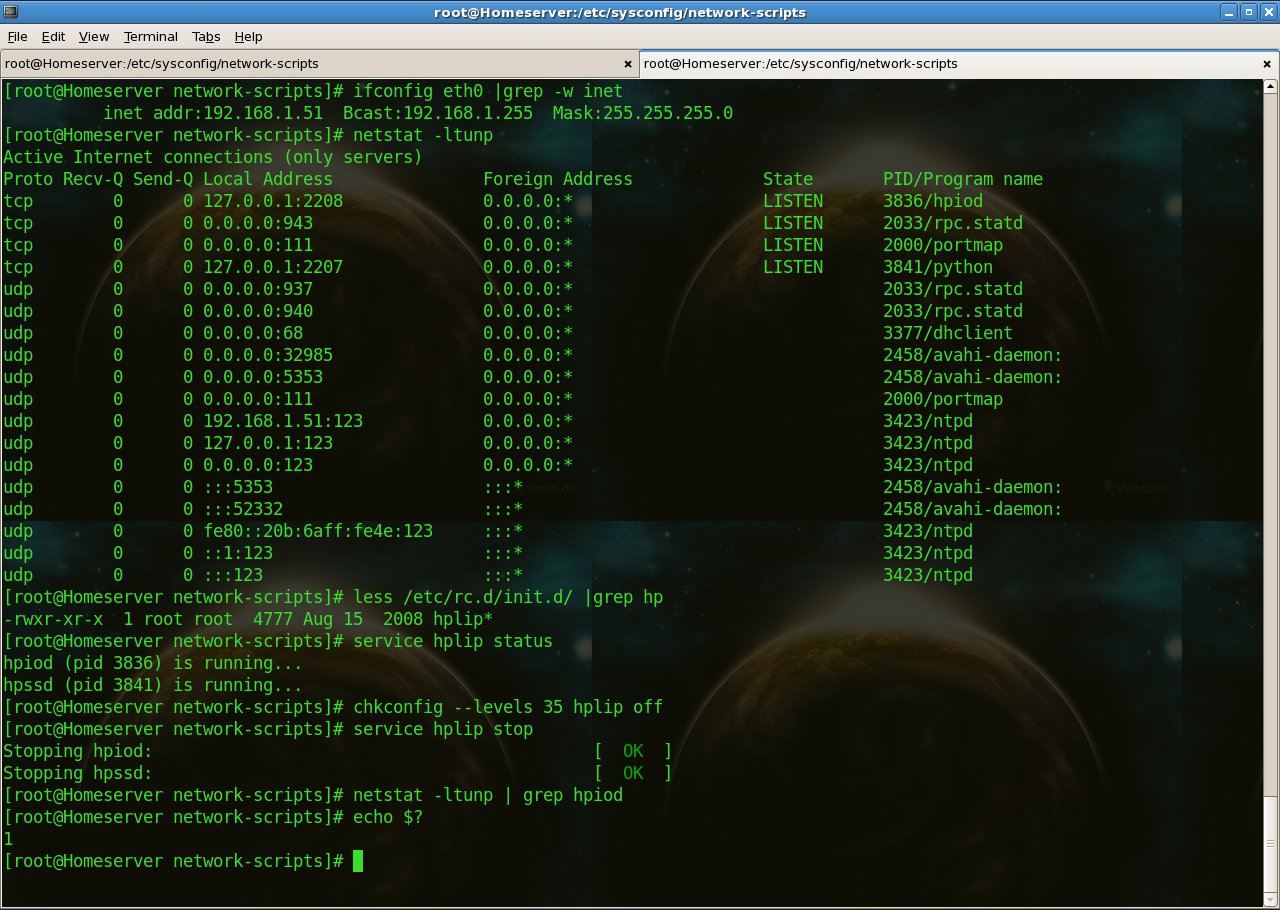The height and width of the screenshot is (910, 1280).
Task: Click program name '3836/hpiod'
Action: [933, 201]
